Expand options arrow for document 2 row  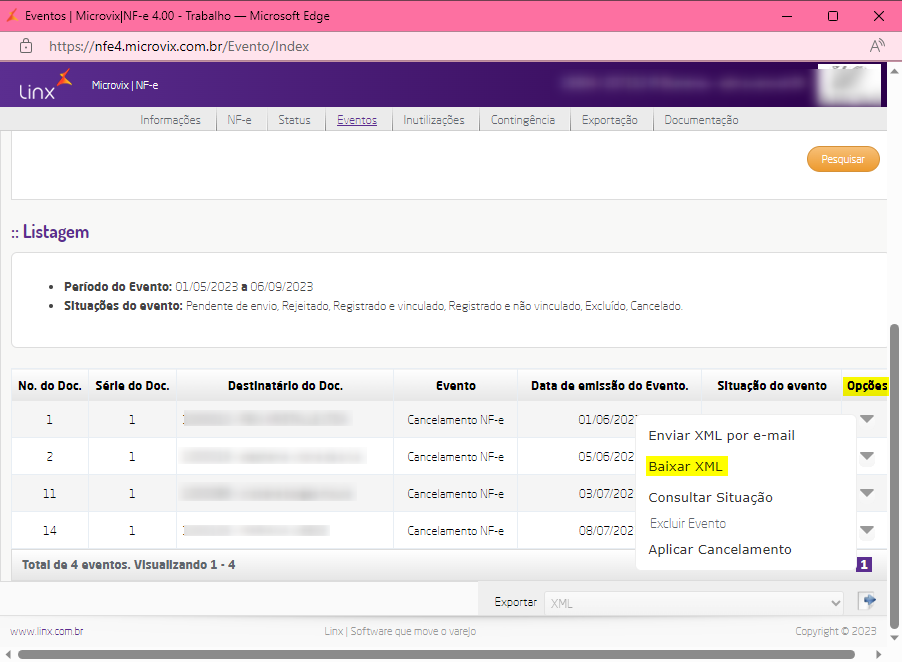[x=867, y=456]
